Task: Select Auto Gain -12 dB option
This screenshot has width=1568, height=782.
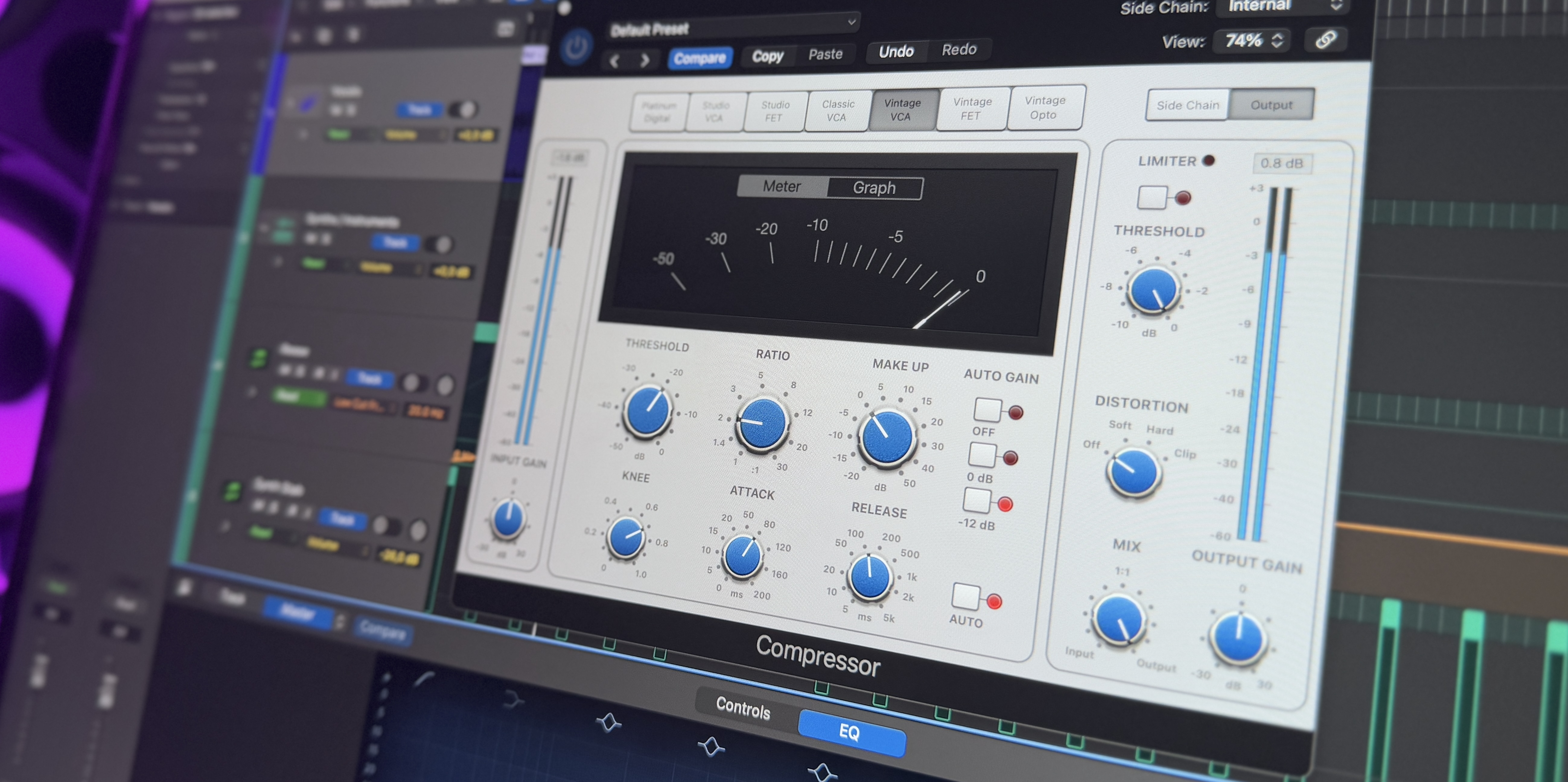Action: [x=977, y=500]
